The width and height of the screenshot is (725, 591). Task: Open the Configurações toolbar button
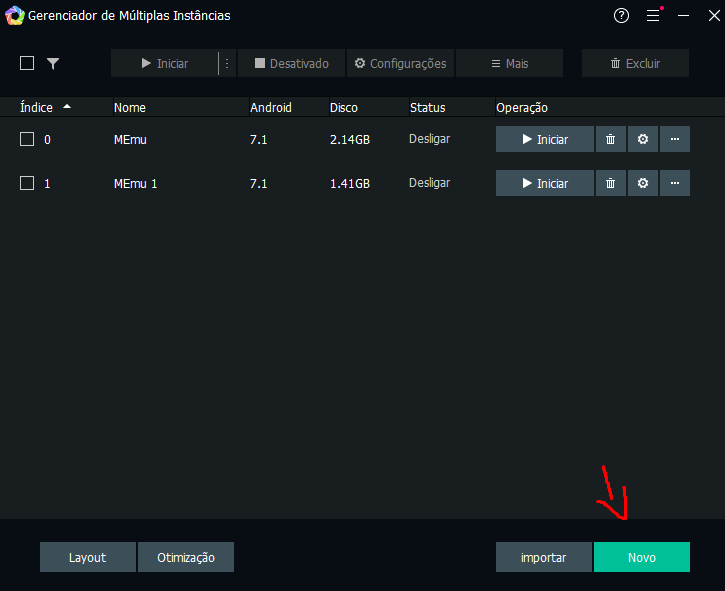tap(400, 63)
